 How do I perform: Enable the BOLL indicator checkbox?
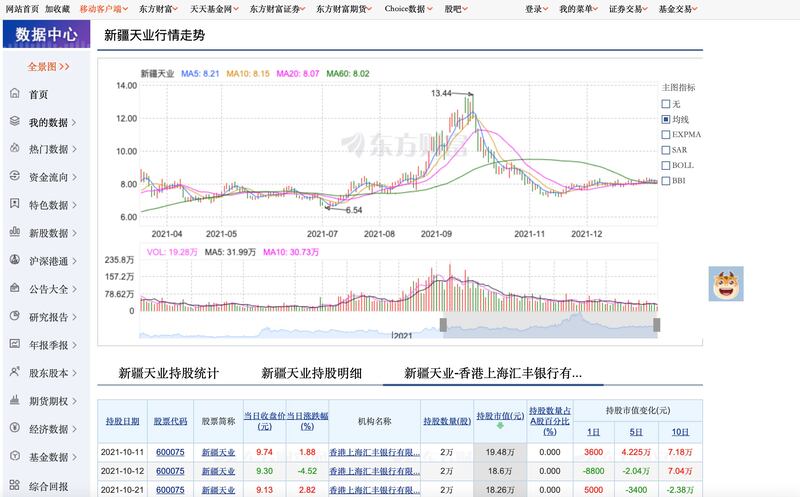(666, 165)
